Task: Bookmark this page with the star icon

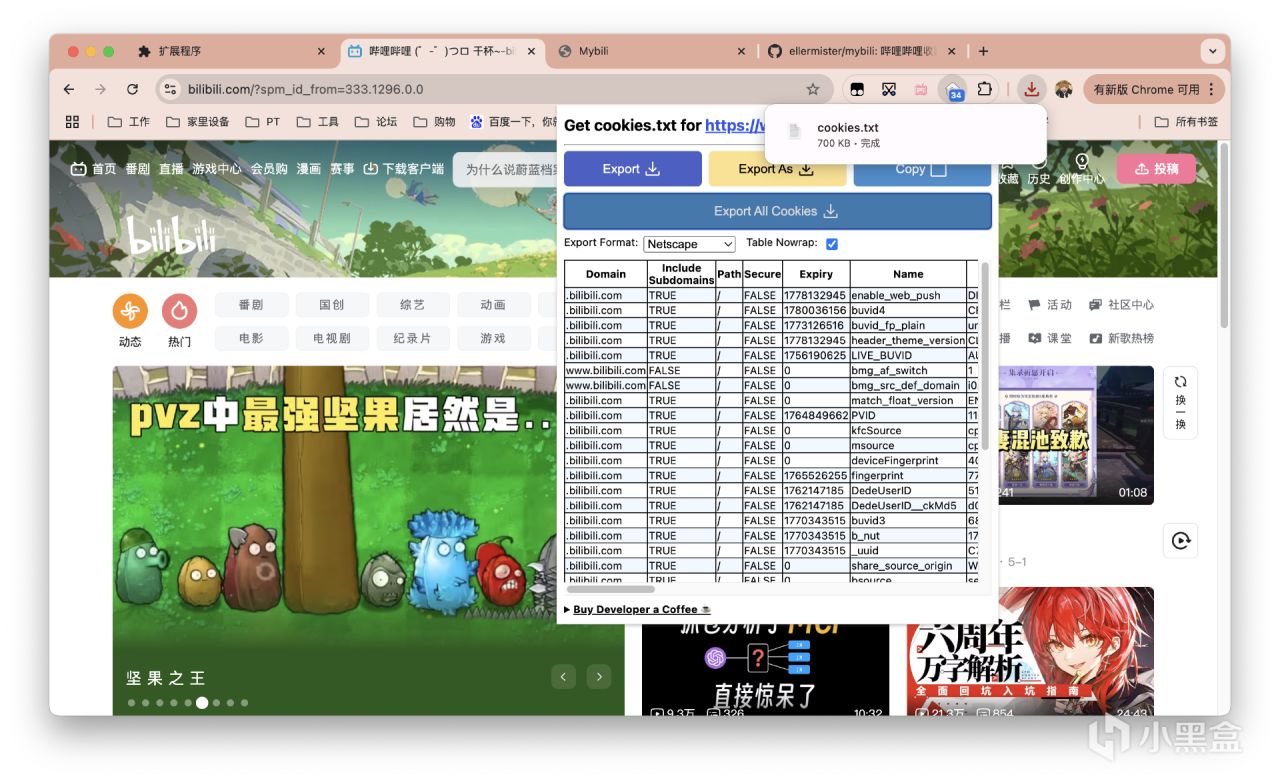Action: (x=813, y=89)
